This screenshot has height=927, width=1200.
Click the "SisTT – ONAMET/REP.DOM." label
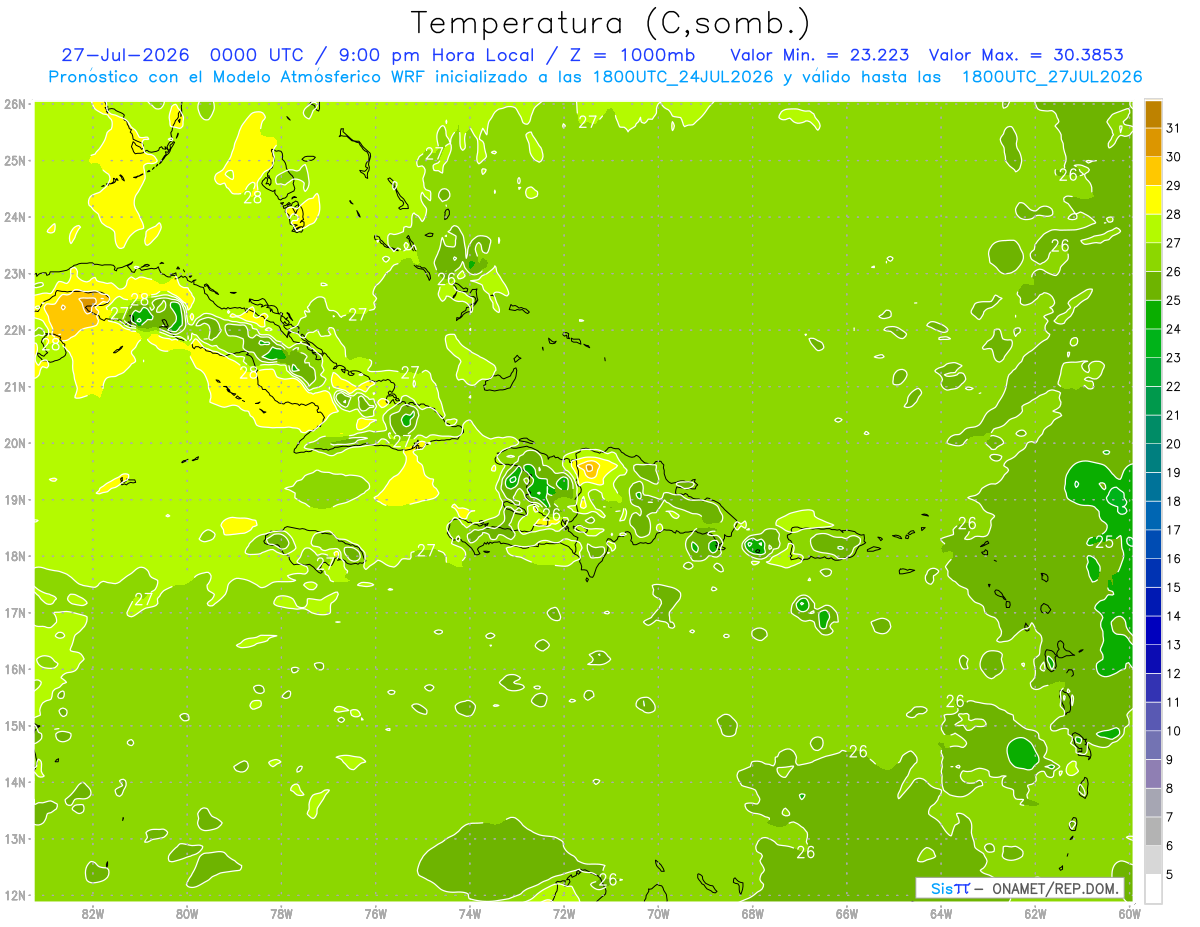(1020, 888)
